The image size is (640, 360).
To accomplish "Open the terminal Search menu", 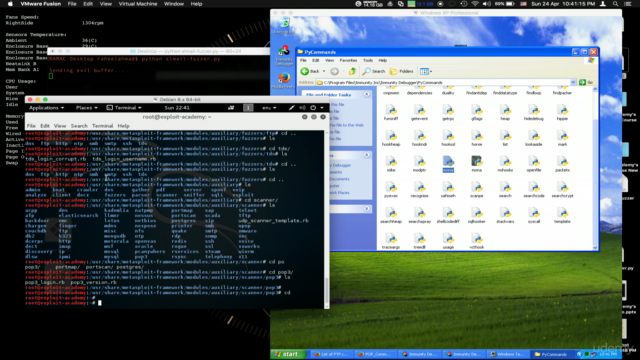I will pyautogui.click(x=79, y=126).
